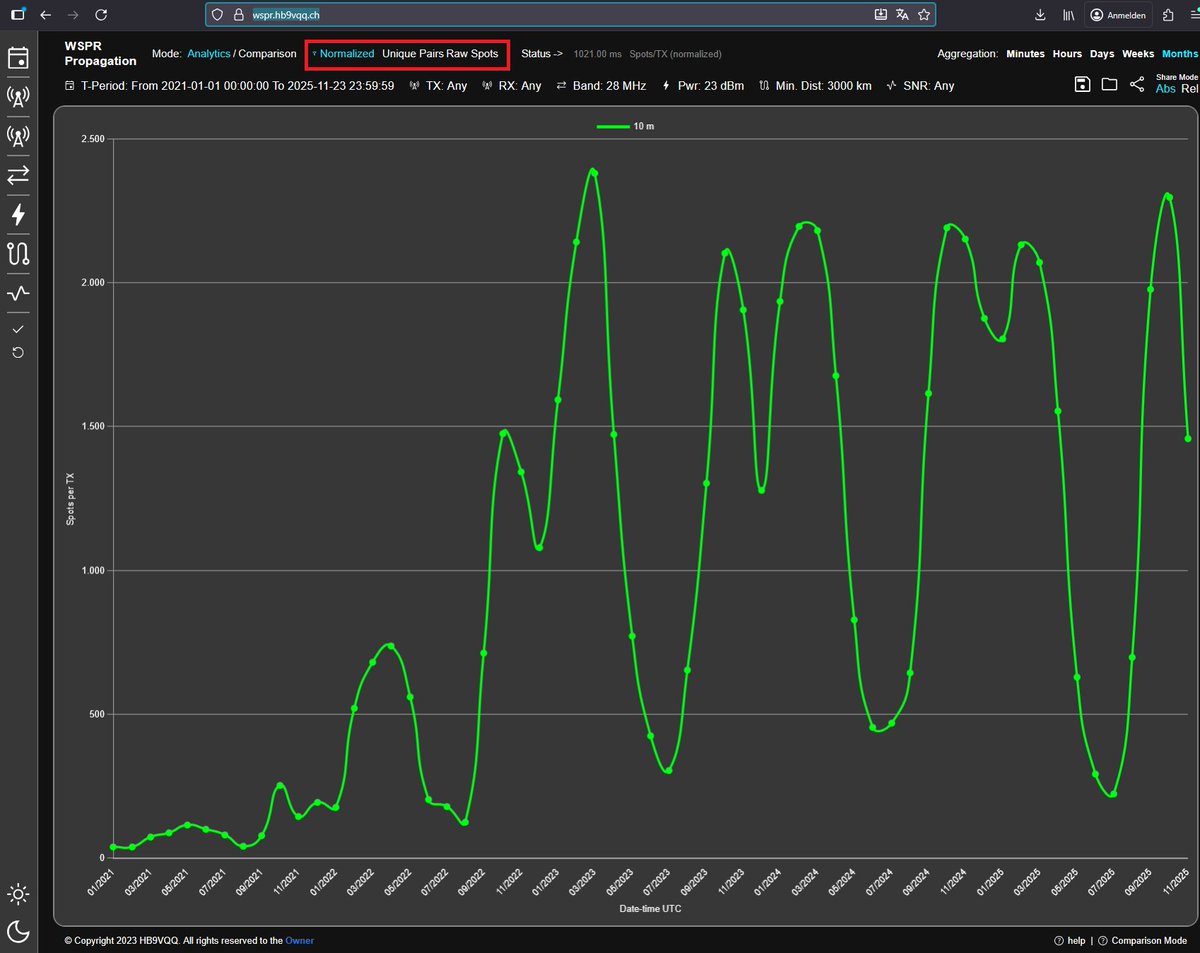The image size is (1200, 953).
Task: Select the SNR waveform sidebar icon
Action: (18, 293)
